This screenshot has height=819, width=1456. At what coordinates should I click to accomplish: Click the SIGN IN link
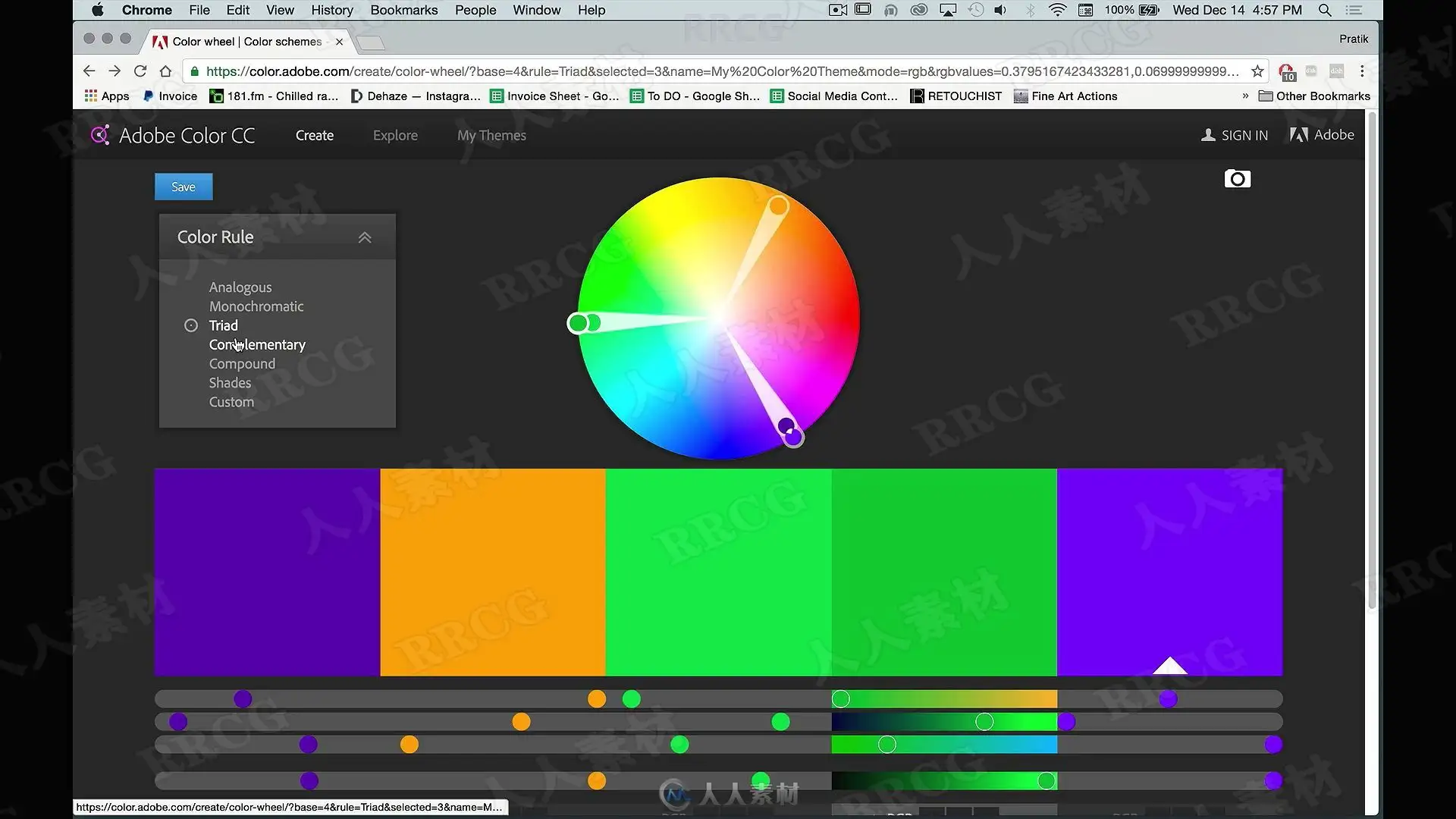1244,135
